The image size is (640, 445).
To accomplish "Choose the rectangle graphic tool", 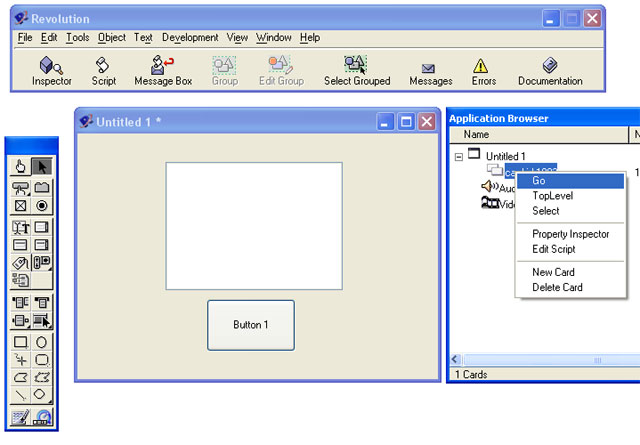I will 20,342.
